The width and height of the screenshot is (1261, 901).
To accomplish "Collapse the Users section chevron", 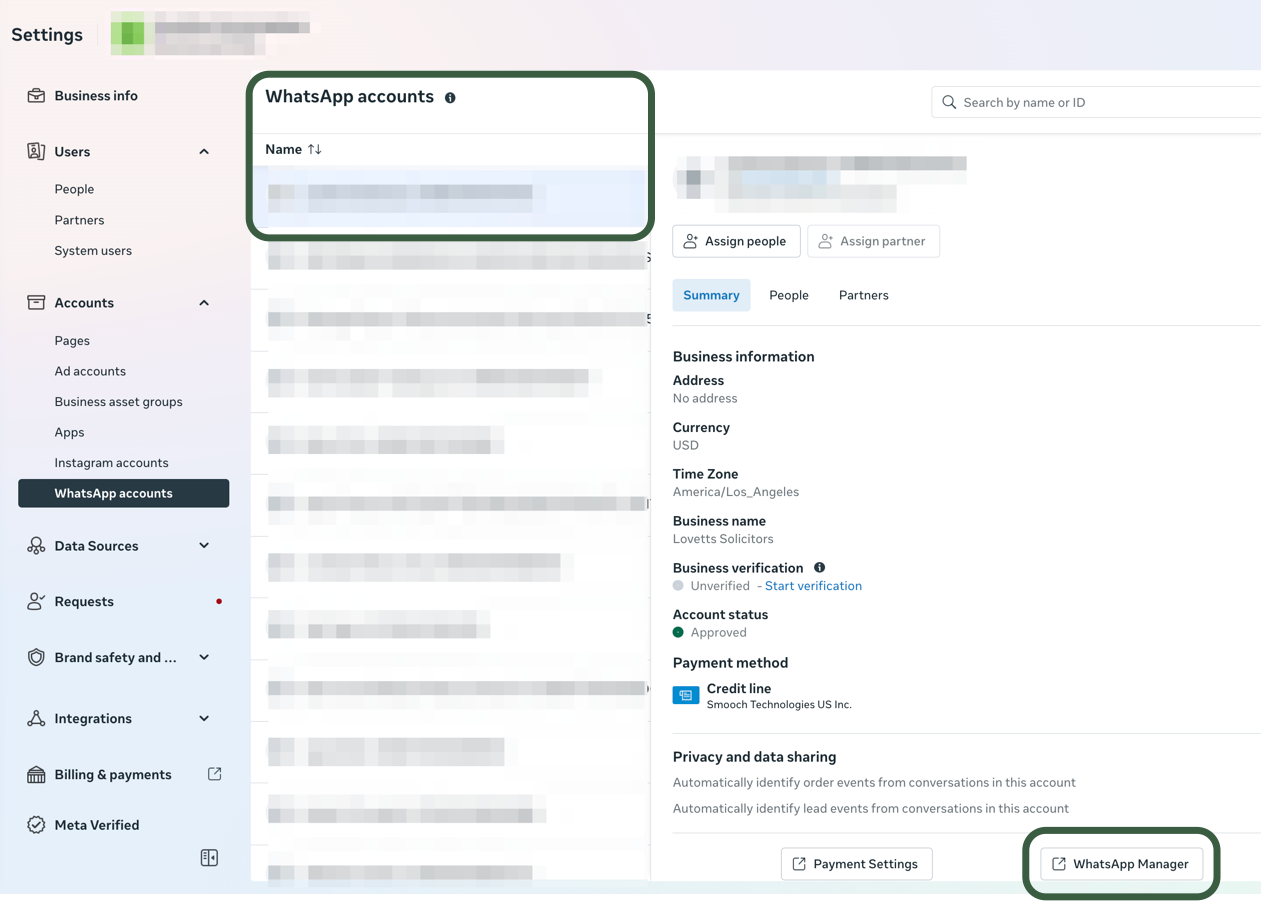I will (204, 152).
